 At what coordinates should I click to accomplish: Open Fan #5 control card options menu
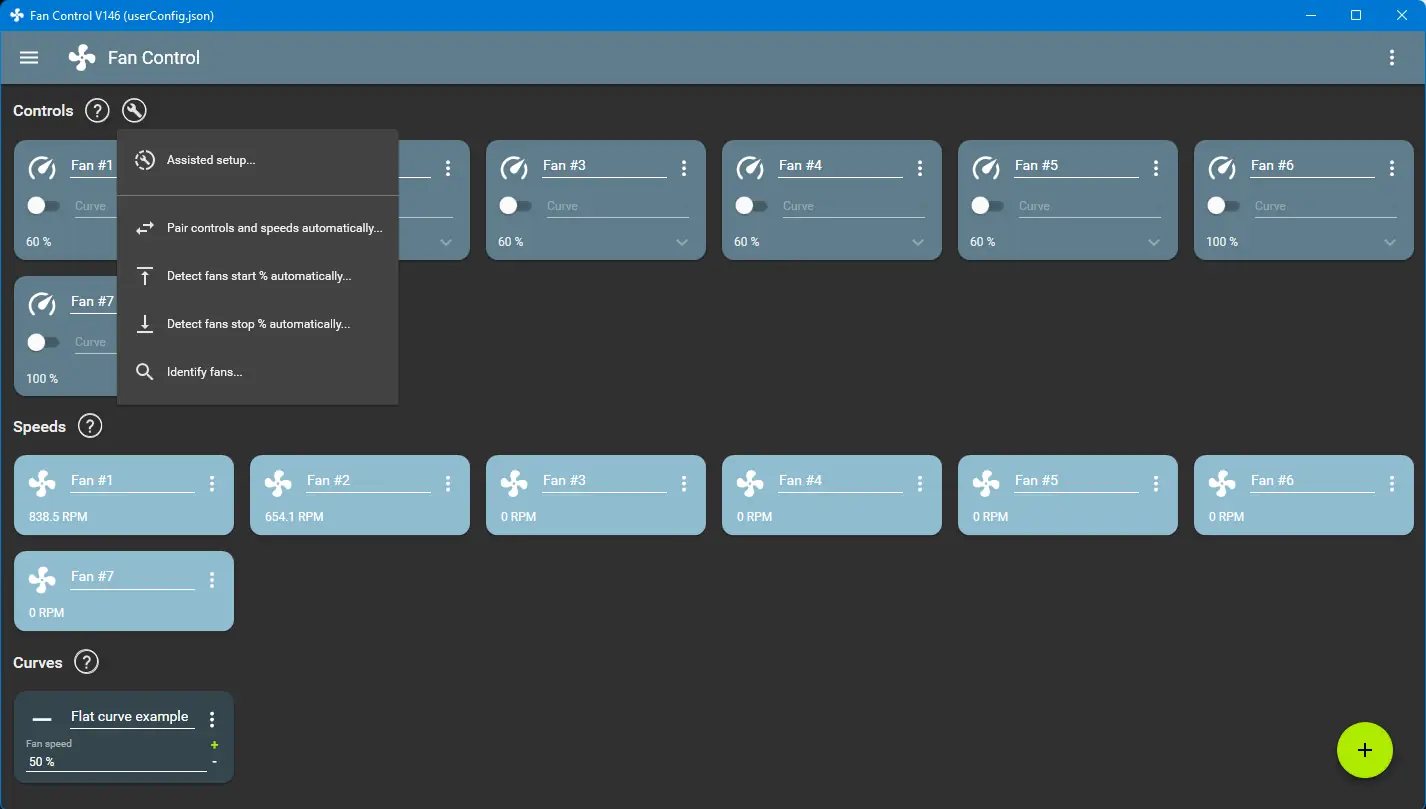click(x=1156, y=168)
